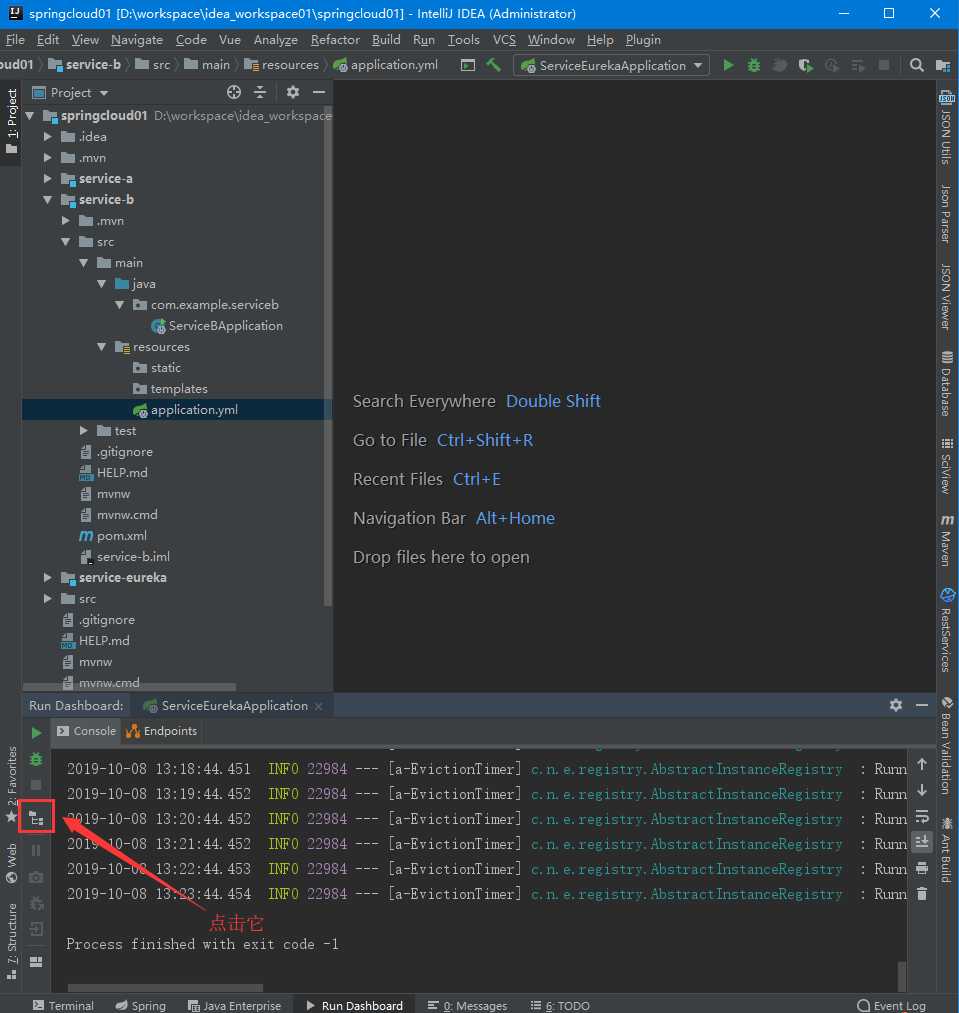Collapse all in Project panel
This screenshot has height=1013, width=959.
pos(260,92)
